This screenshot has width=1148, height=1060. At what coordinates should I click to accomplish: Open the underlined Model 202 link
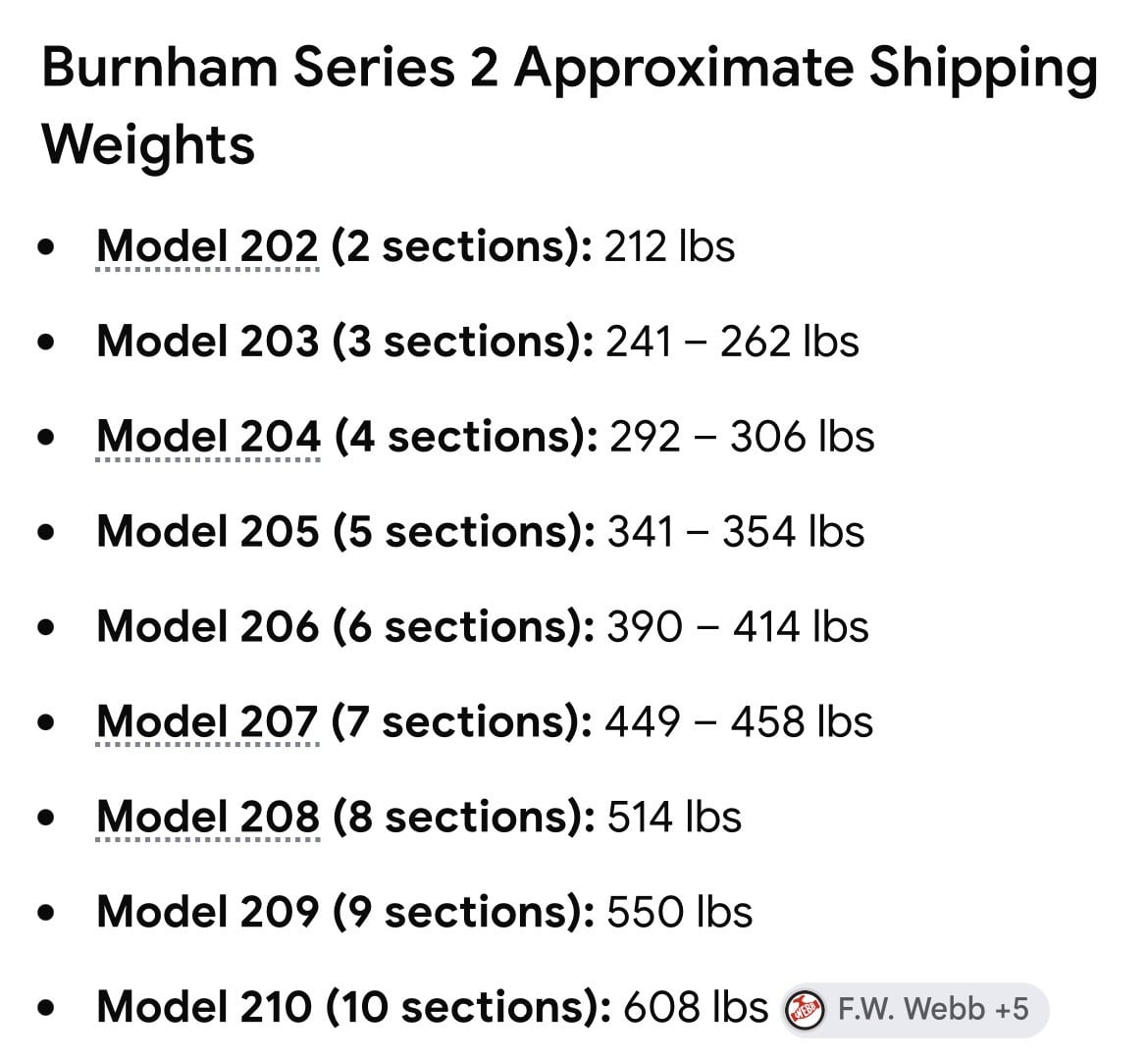207,246
